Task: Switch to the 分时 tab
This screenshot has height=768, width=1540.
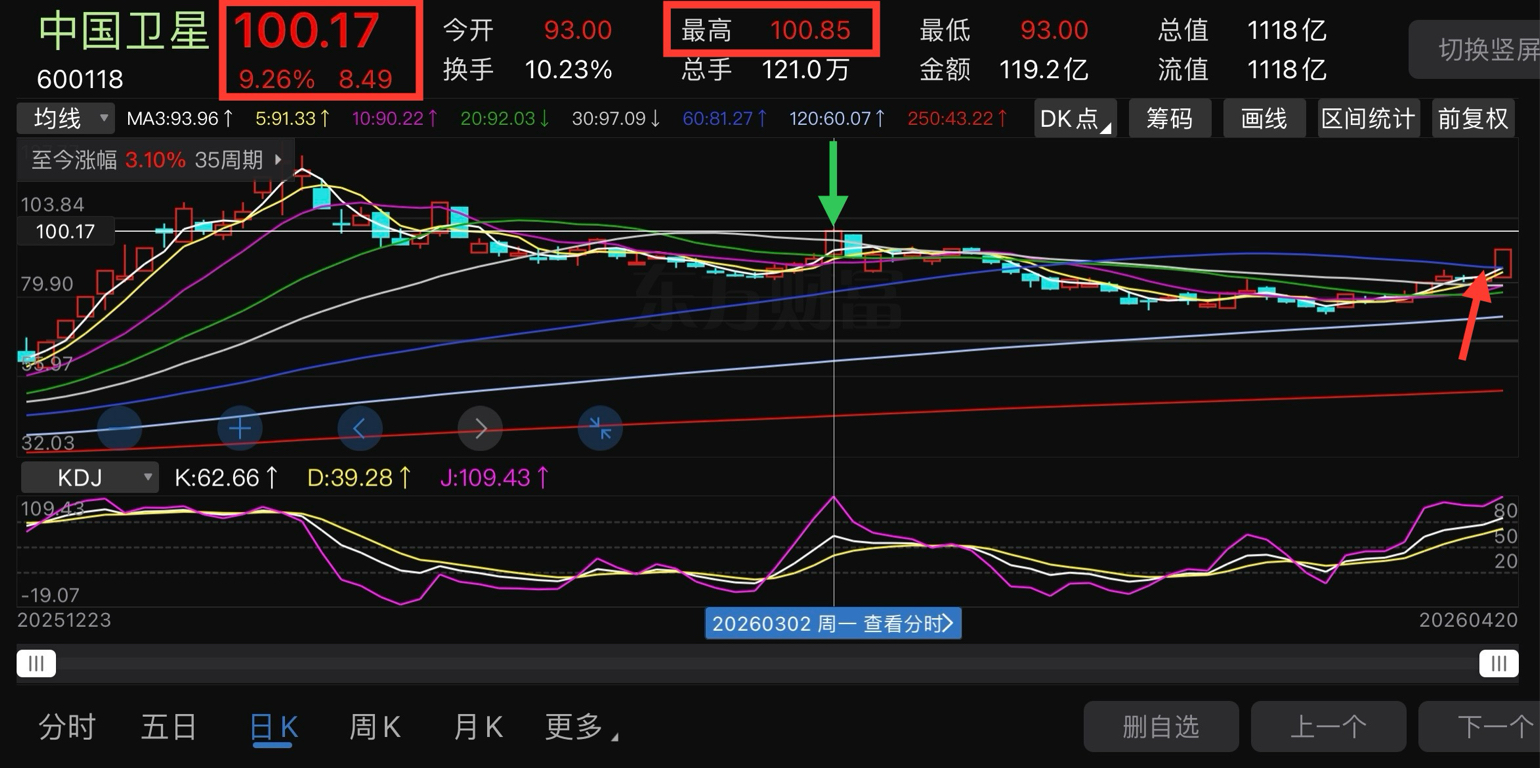Action: pyautogui.click(x=67, y=727)
